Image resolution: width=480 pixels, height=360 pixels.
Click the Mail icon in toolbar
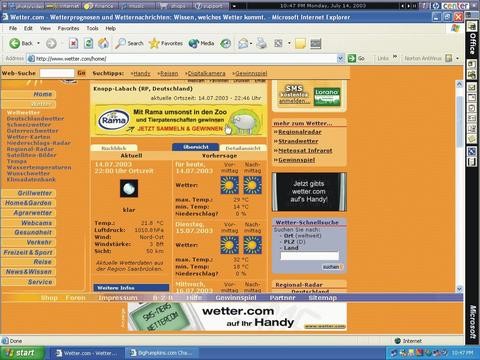click(x=243, y=43)
